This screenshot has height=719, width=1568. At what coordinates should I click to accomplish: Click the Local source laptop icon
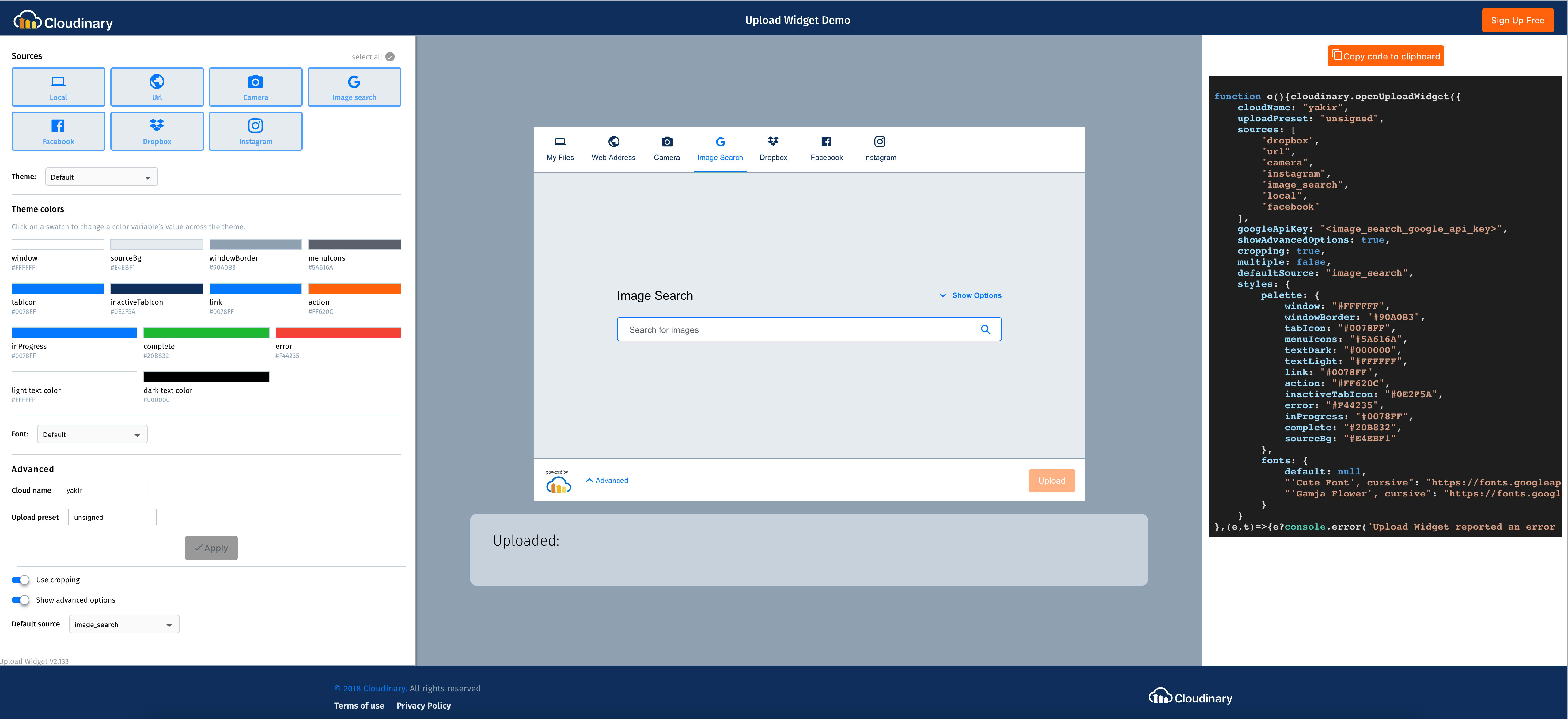(x=58, y=82)
